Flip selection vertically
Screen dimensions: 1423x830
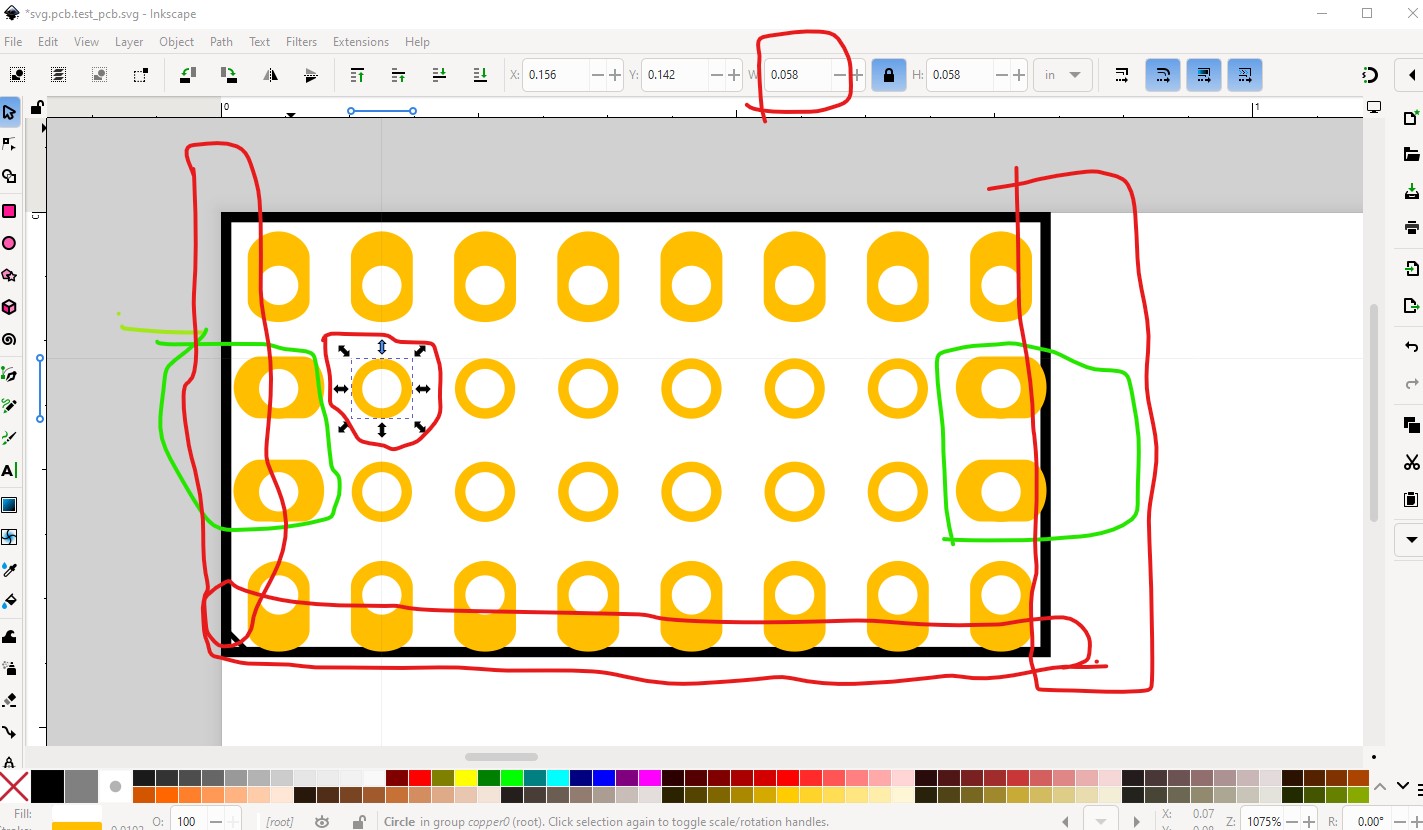[x=311, y=75]
